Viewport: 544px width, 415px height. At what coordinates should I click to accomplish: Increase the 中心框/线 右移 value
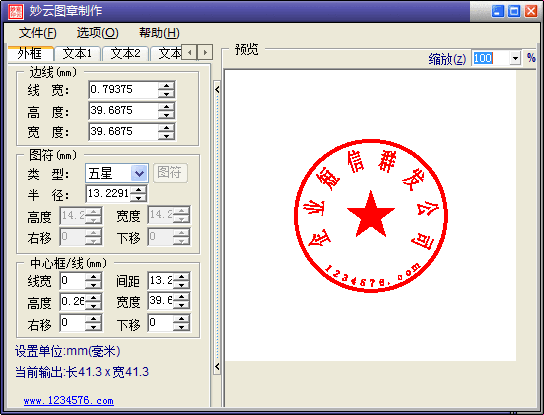[x=93, y=319]
